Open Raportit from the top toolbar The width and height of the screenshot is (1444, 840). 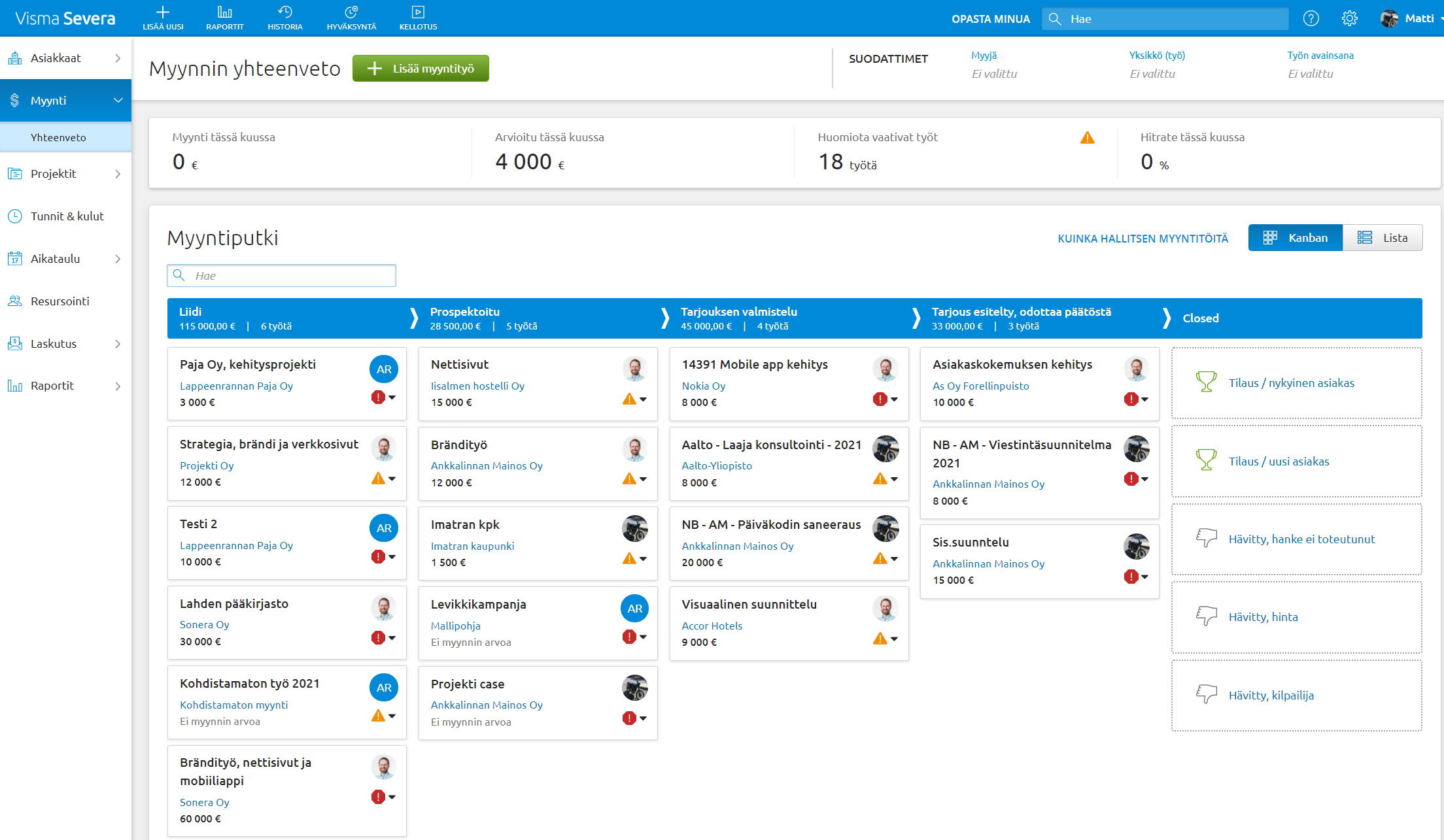point(224,18)
